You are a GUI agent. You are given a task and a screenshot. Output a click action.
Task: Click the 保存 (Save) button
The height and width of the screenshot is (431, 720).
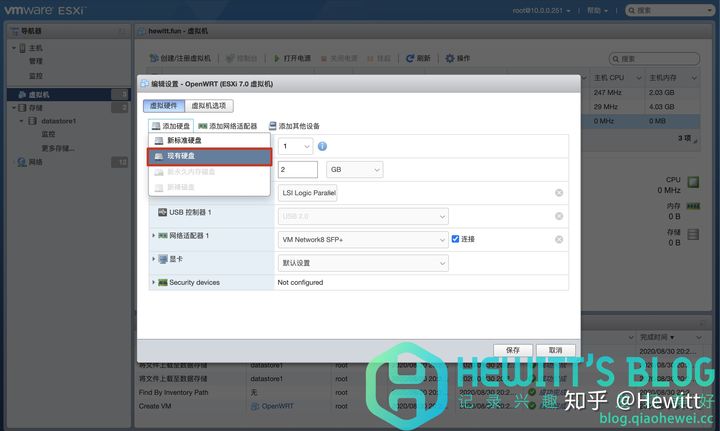pos(513,350)
